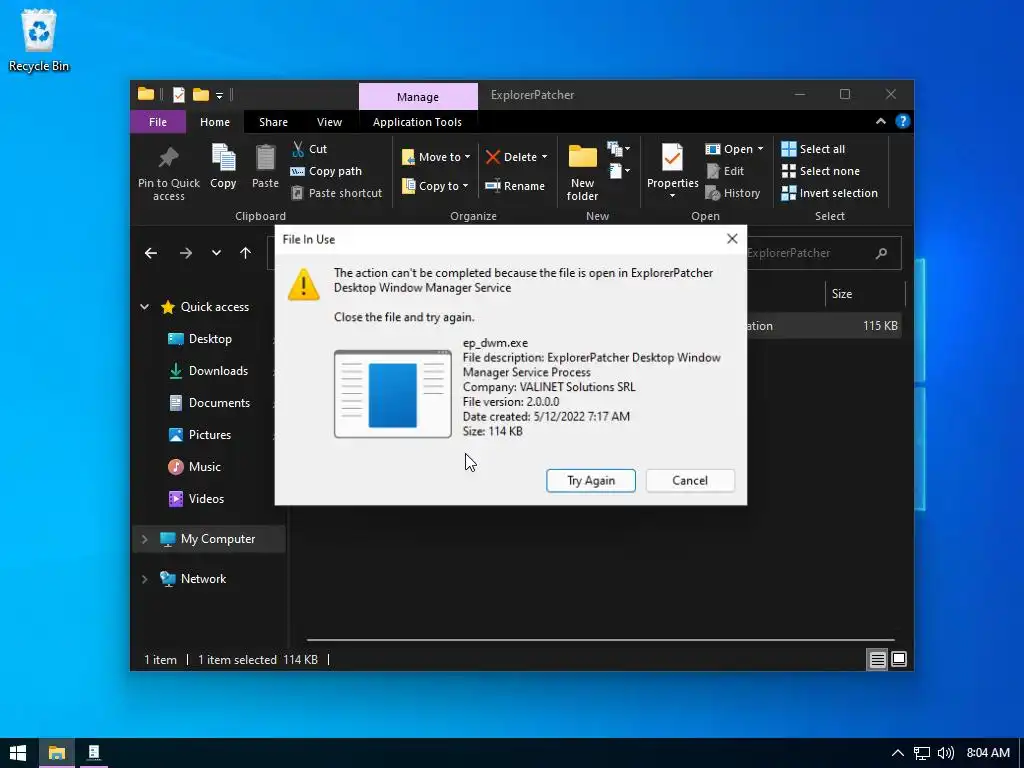Viewport: 1024px width, 768px height.
Task: Click Copy path command
Action: [x=326, y=171]
